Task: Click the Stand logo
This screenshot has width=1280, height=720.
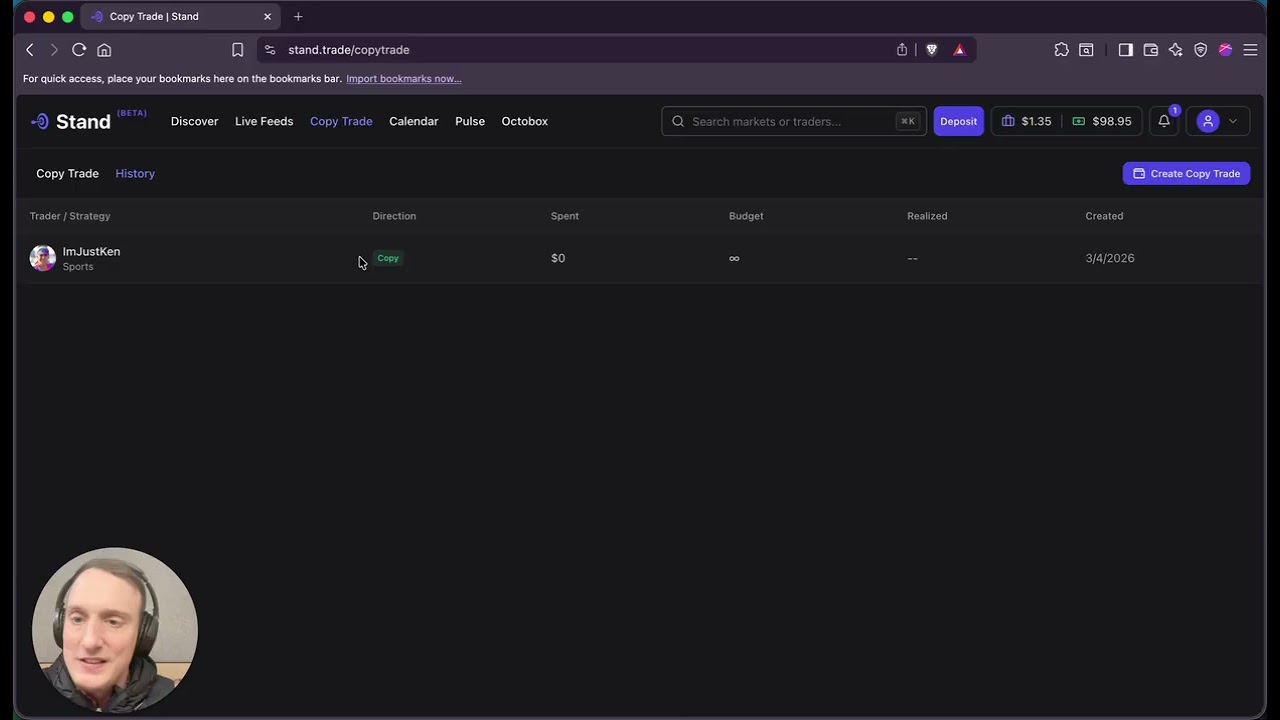Action: click(70, 121)
